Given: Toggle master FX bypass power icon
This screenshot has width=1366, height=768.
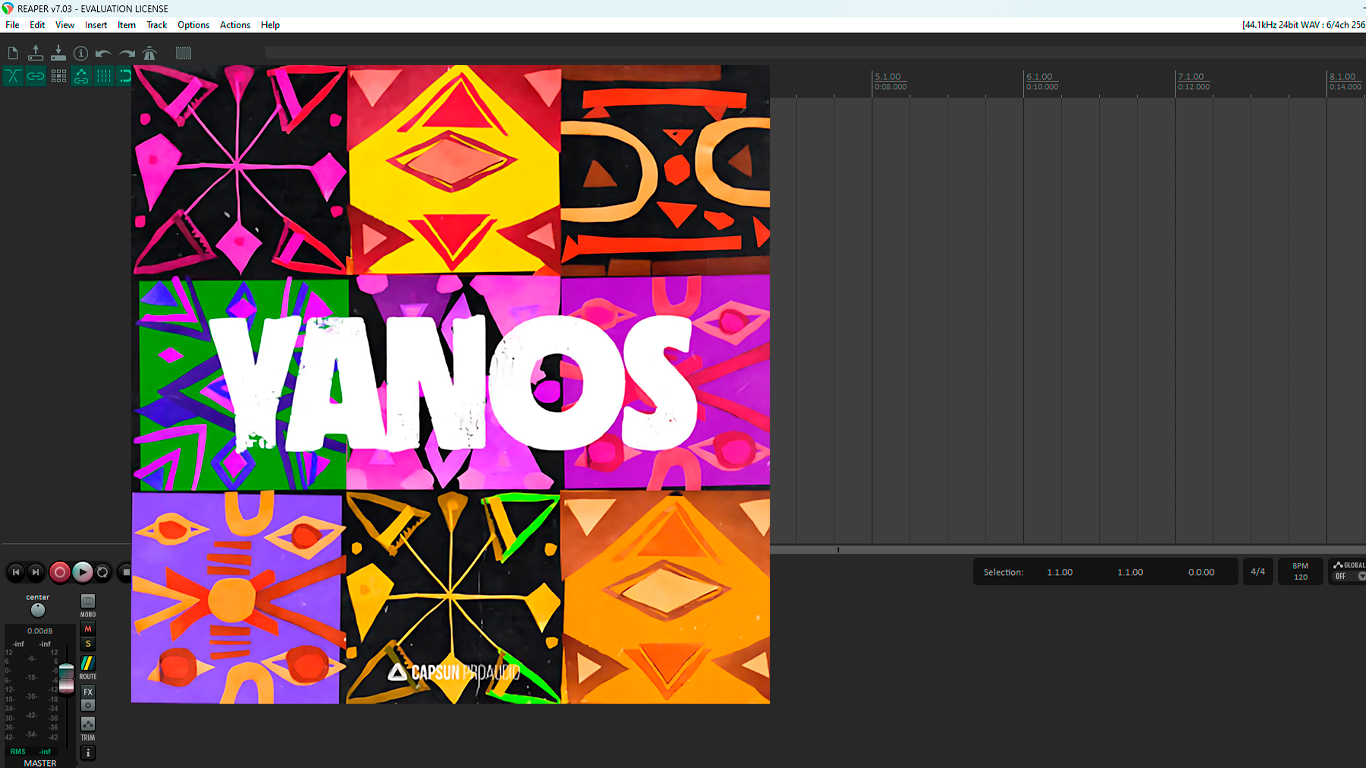Looking at the screenshot, I should (x=88, y=705).
